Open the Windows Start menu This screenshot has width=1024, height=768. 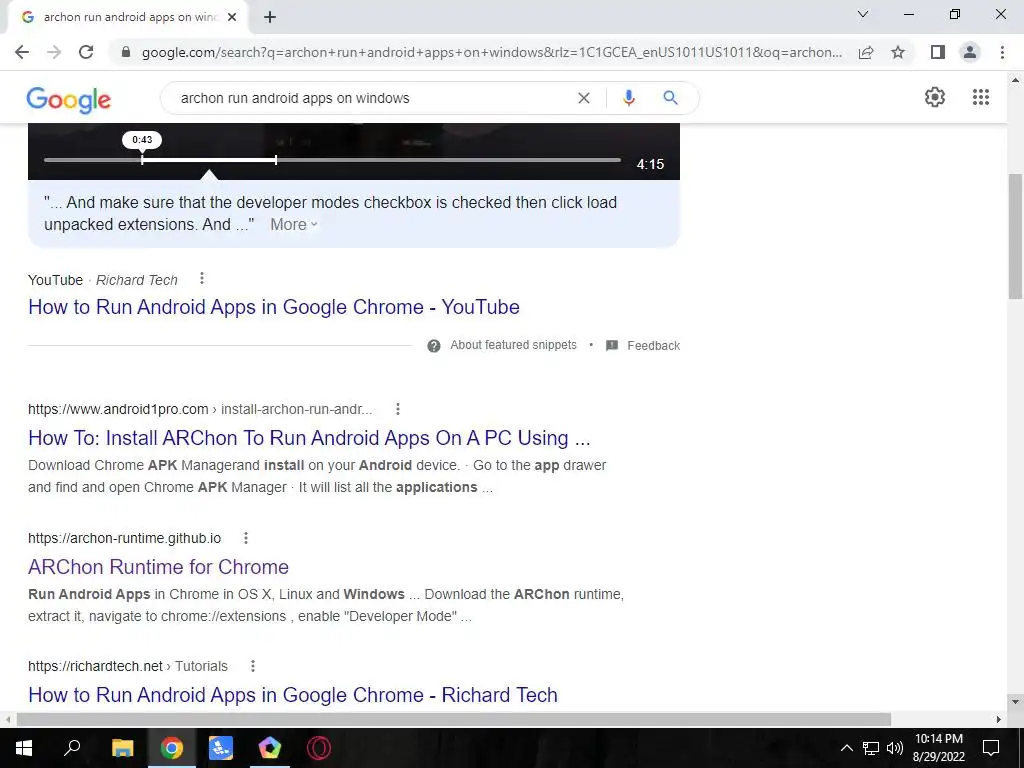pyautogui.click(x=24, y=748)
